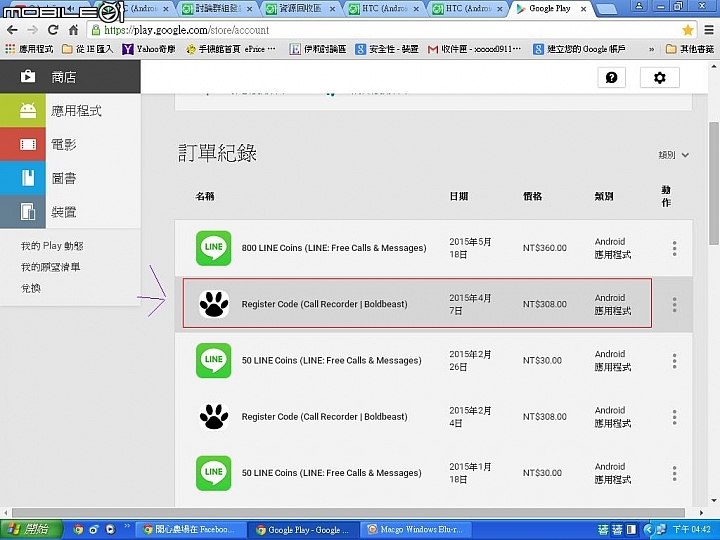Open the 商店 store bag icon
This screenshot has width=720, height=540.
coord(28,76)
